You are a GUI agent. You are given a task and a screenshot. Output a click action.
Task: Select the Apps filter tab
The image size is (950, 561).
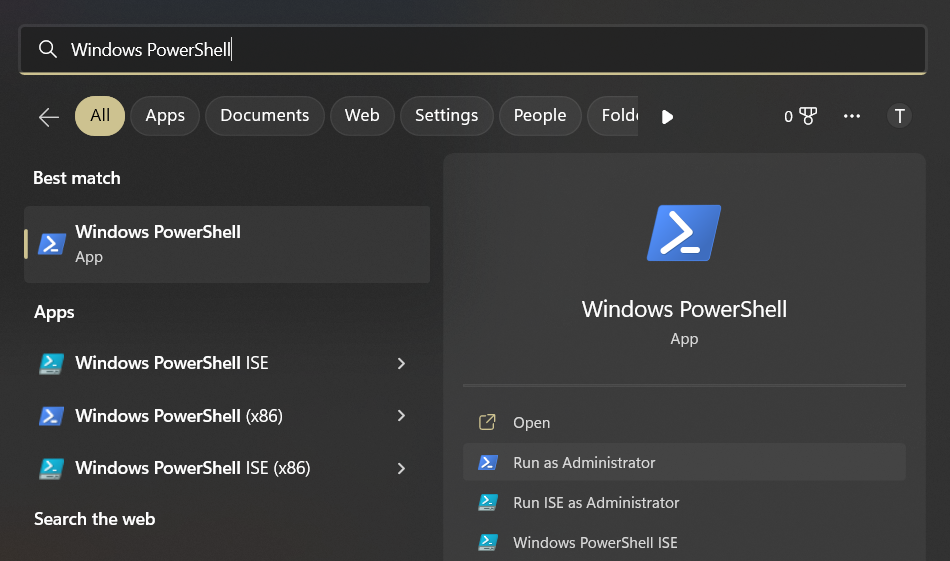click(165, 116)
